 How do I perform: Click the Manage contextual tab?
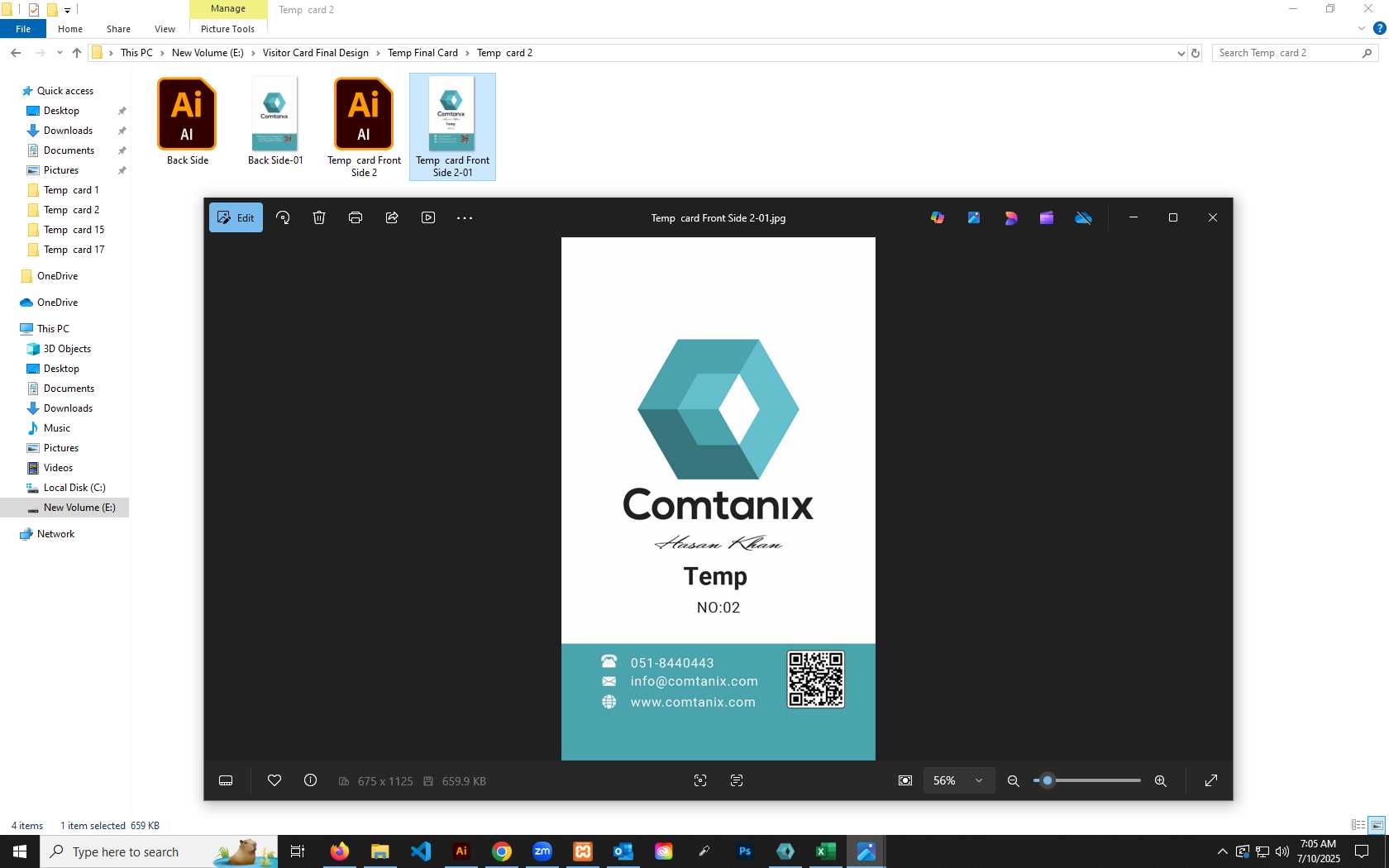pyautogui.click(x=228, y=9)
